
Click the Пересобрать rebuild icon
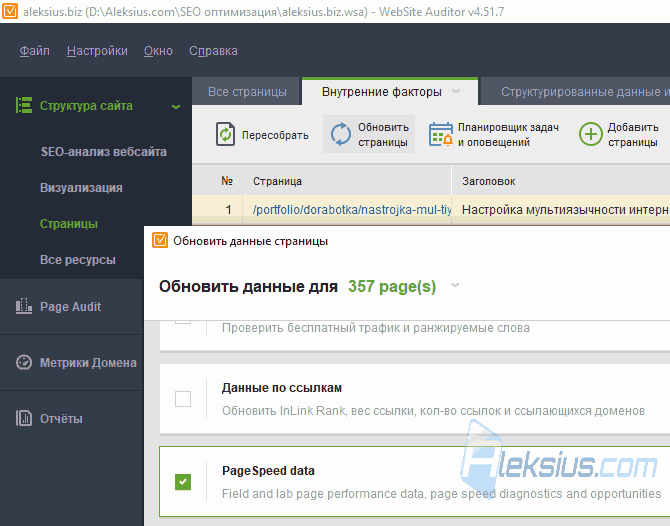[x=225, y=134]
